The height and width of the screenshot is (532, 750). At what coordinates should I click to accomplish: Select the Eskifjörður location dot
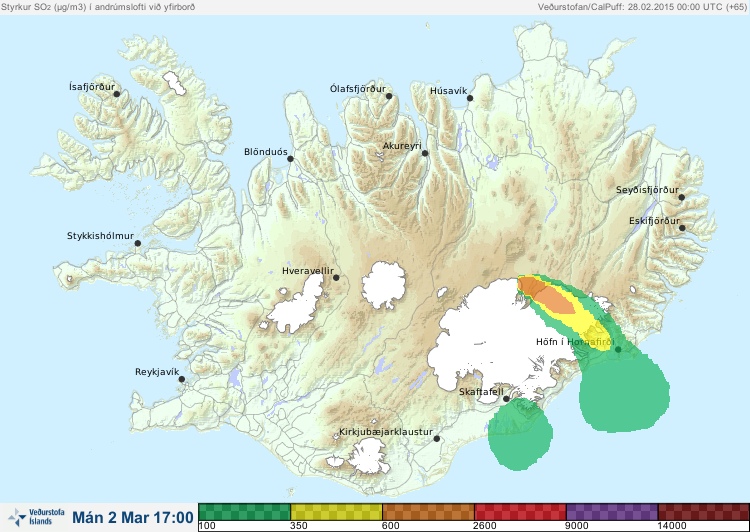coord(683,228)
